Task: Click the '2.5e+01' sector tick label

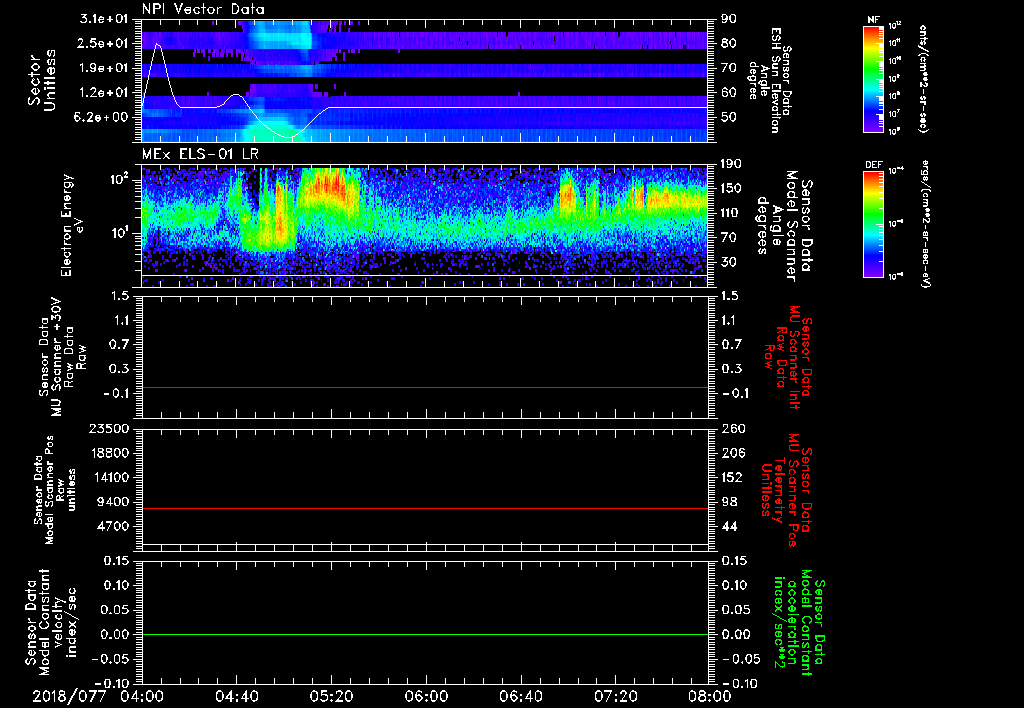Action: [x=103, y=43]
